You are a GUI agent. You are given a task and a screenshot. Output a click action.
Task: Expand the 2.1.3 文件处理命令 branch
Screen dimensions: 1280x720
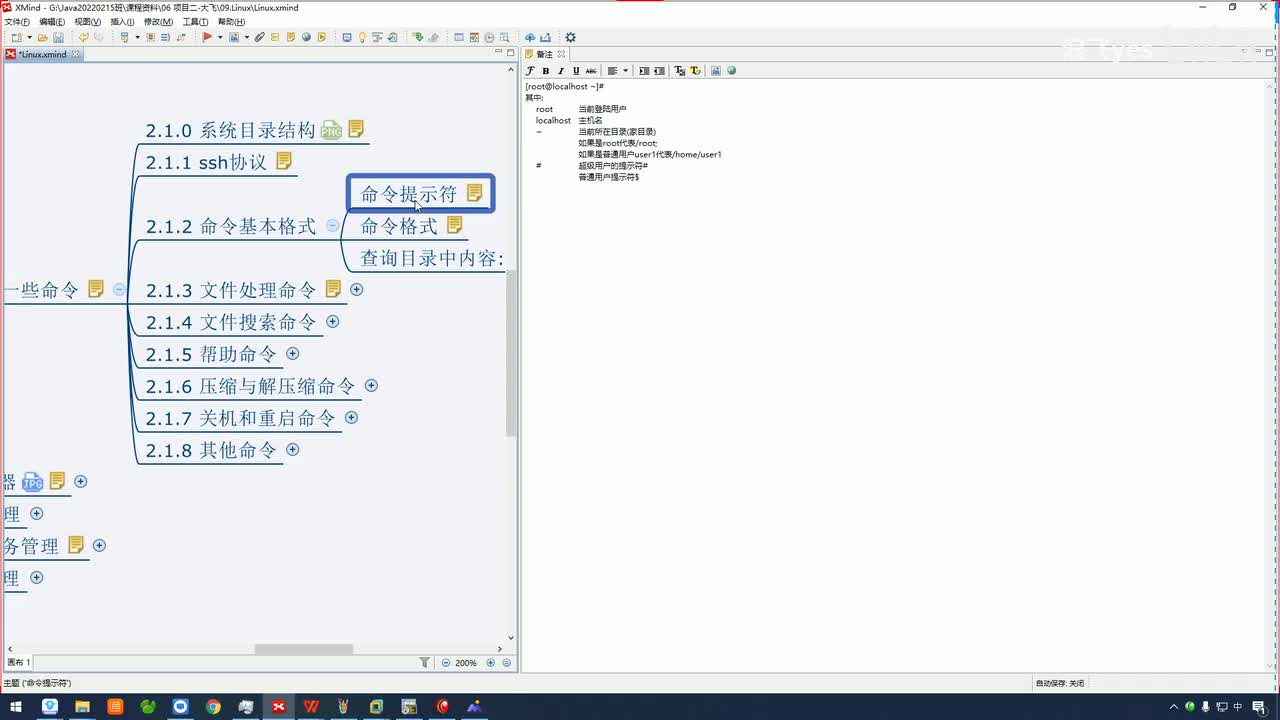(x=357, y=290)
